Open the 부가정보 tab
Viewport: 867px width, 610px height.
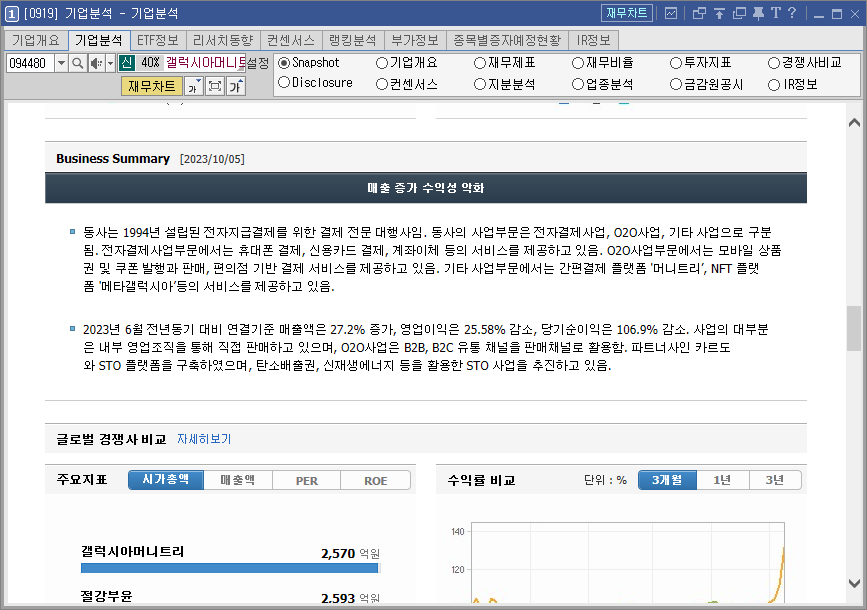point(415,40)
